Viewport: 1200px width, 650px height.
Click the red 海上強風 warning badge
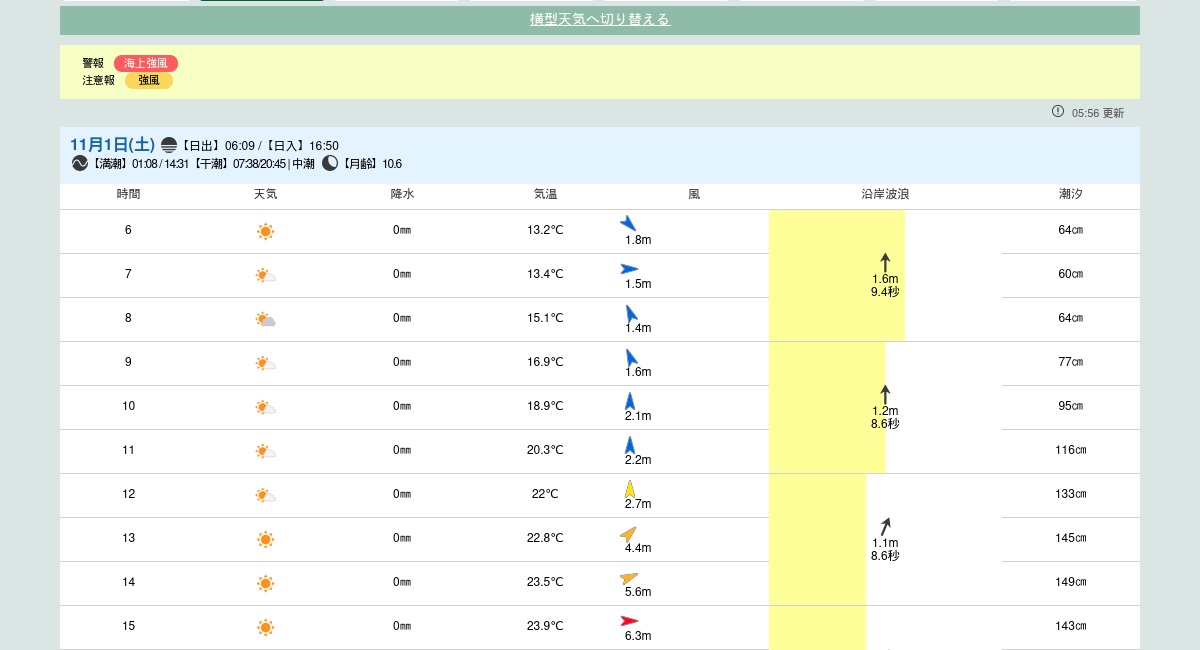[145, 63]
